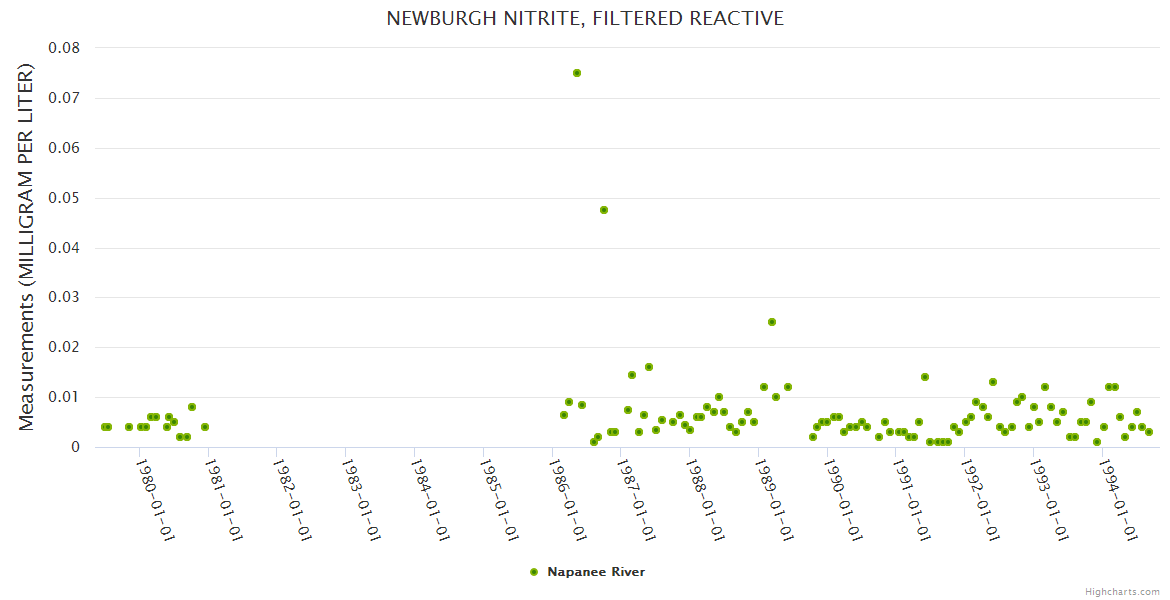Select the 1990-01-01 x-axis label
Image resolution: width=1170 pixels, height=600 pixels.
[842, 500]
